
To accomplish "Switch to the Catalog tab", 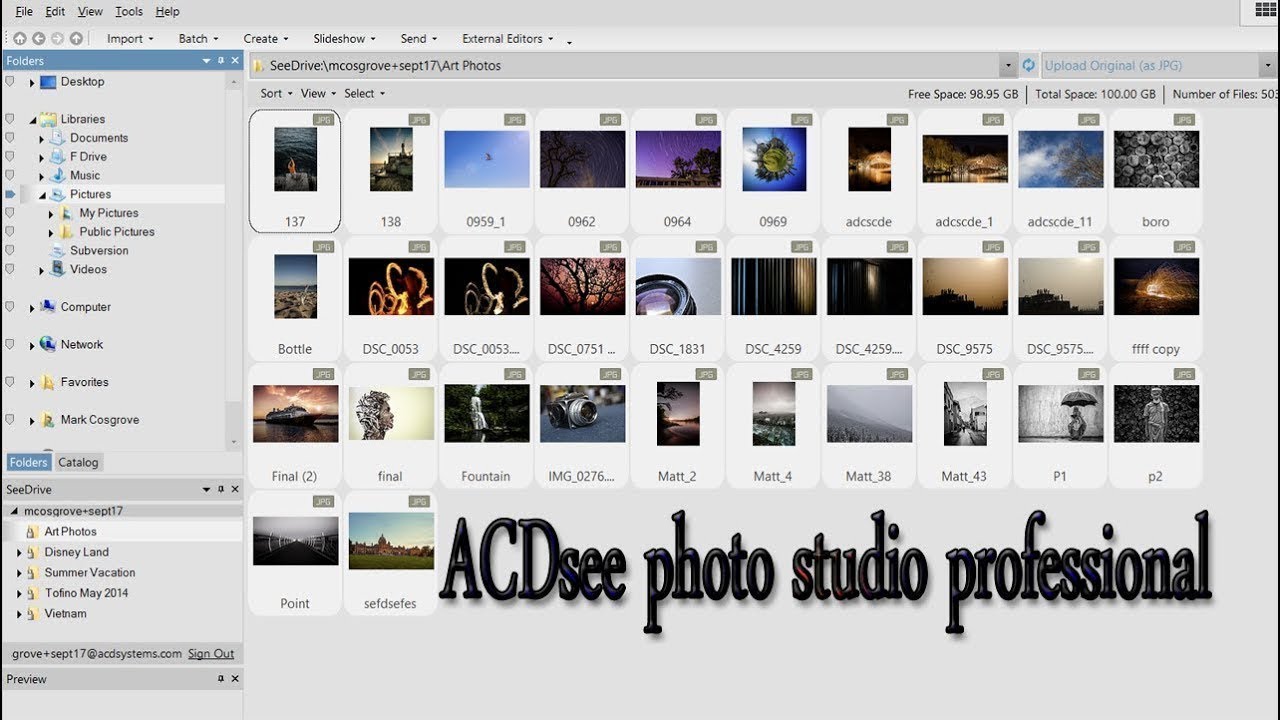I will point(78,462).
